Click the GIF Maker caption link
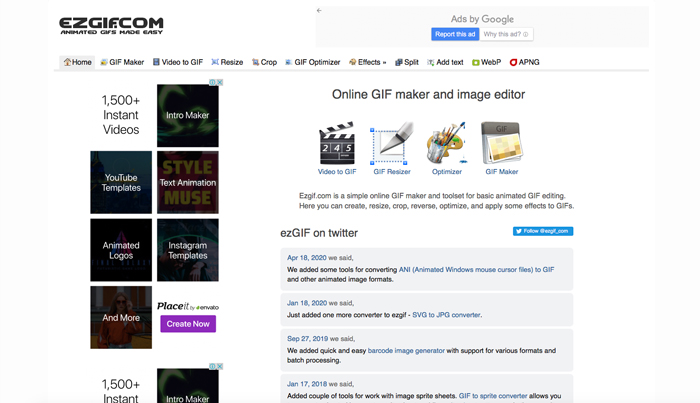 502,171
